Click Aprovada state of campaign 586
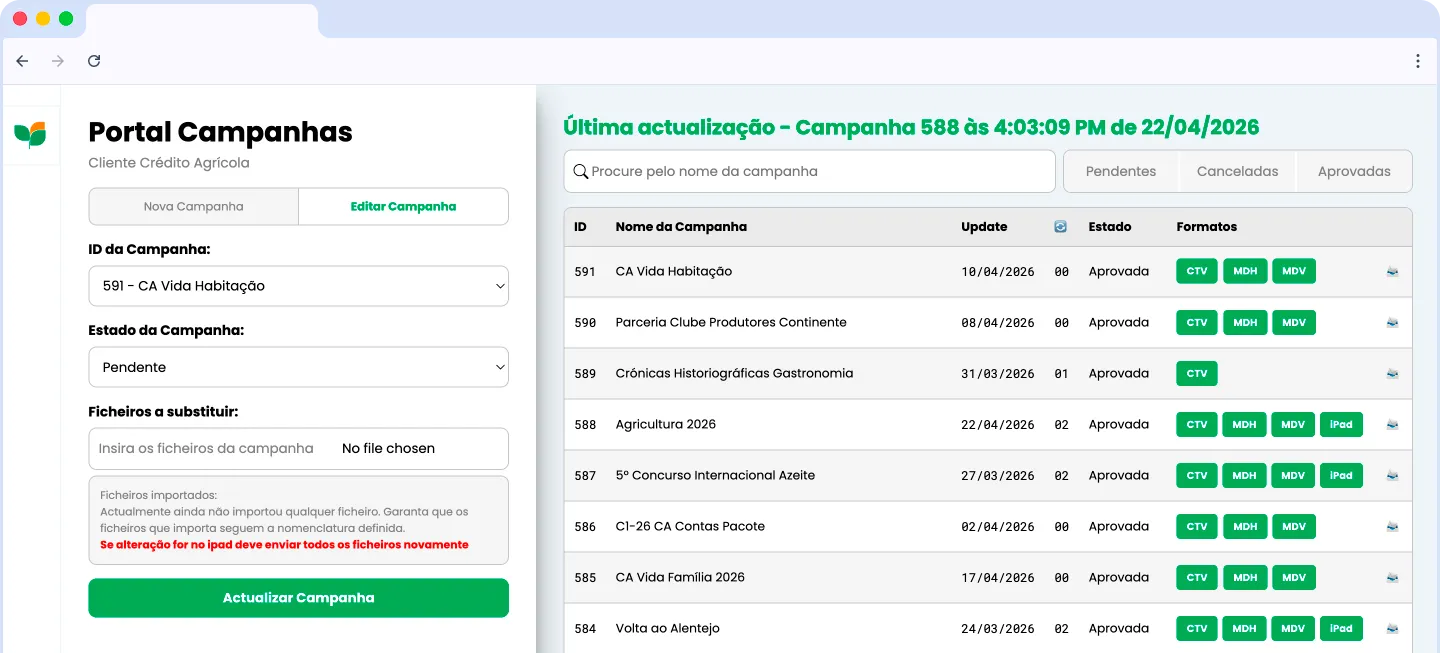The width and height of the screenshot is (1440, 653). click(1119, 527)
